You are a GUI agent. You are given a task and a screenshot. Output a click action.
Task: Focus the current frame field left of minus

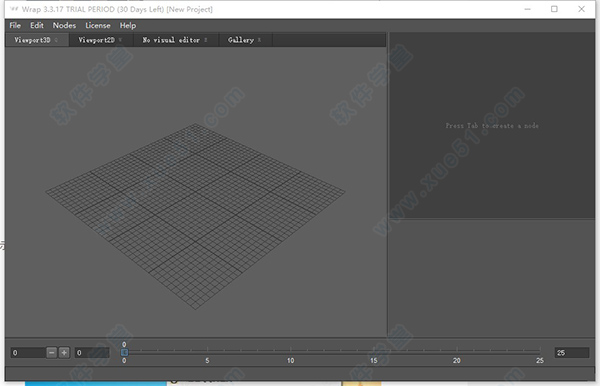click(x=28, y=353)
